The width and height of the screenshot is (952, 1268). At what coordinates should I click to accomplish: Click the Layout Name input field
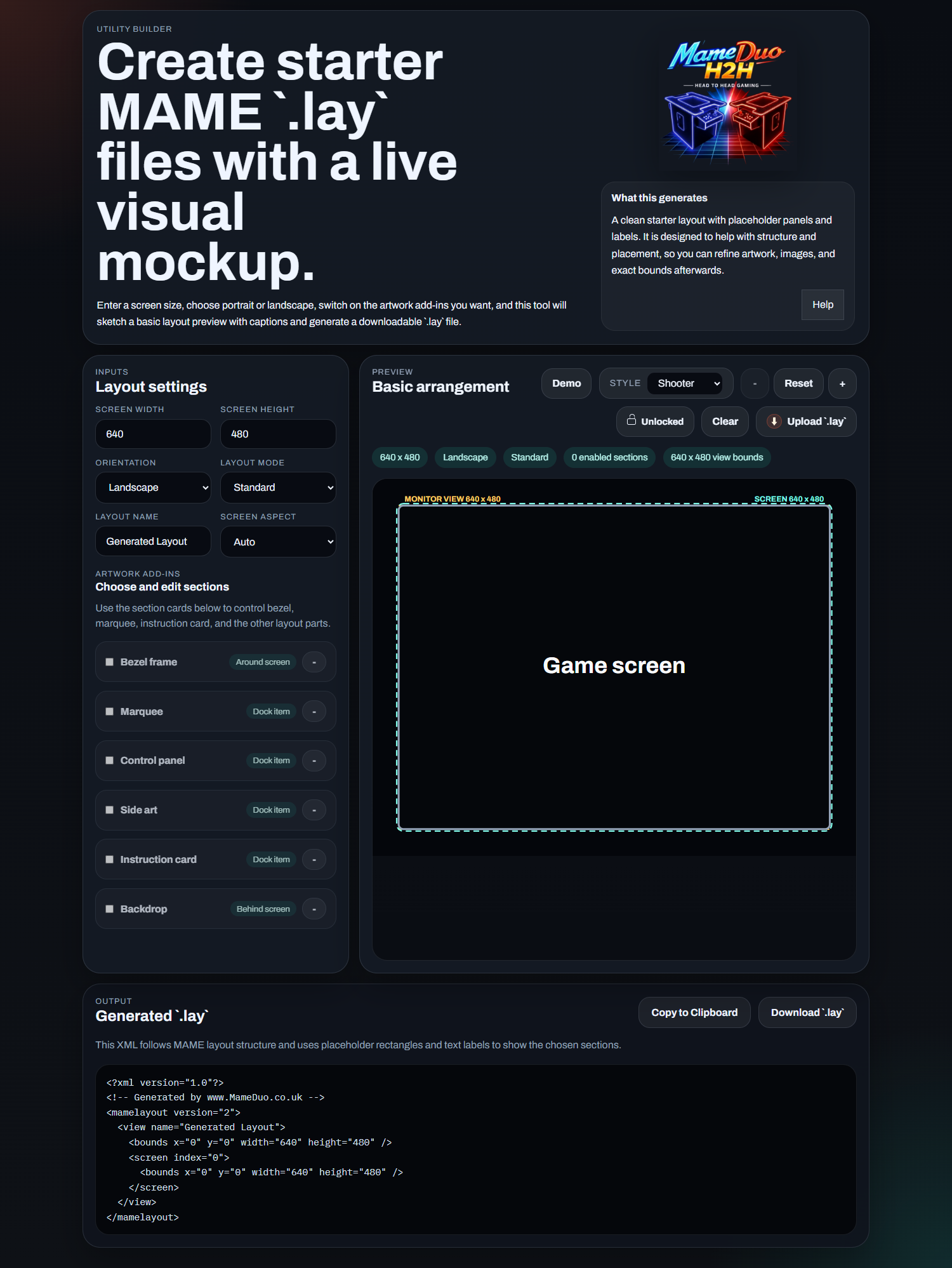pyautogui.click(x=153, y=542)
